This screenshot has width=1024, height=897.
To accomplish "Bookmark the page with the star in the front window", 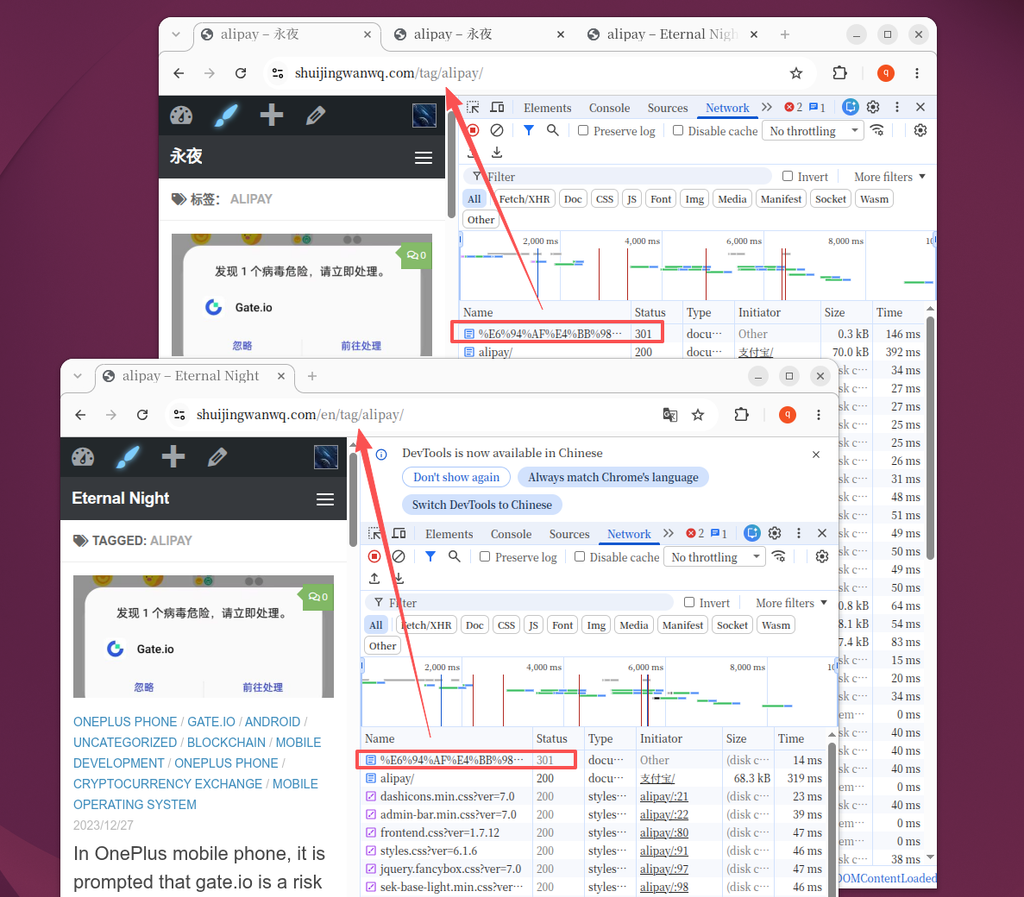I will tap(698, 415).
